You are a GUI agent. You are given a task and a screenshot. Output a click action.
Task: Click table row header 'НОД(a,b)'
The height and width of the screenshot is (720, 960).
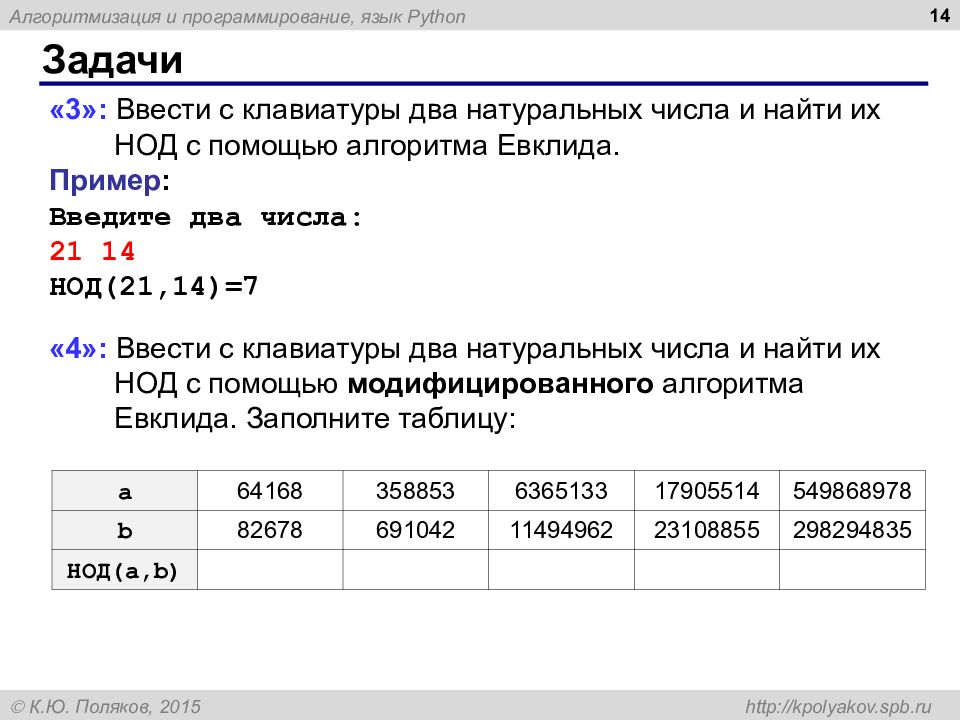tap(124, 569)
